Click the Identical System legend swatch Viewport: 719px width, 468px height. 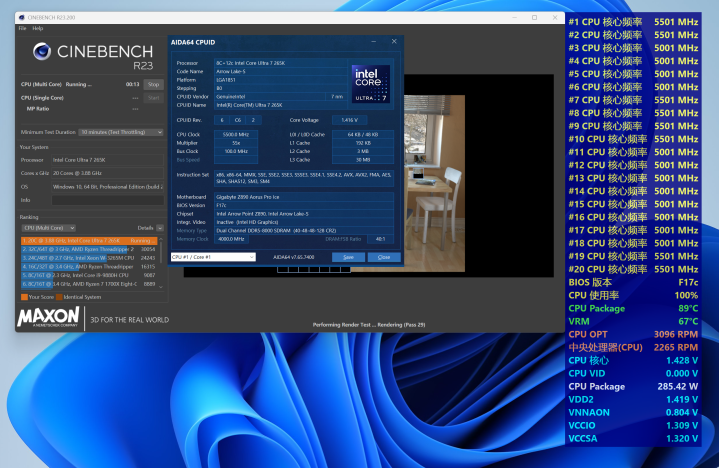[x=59, y=297]
